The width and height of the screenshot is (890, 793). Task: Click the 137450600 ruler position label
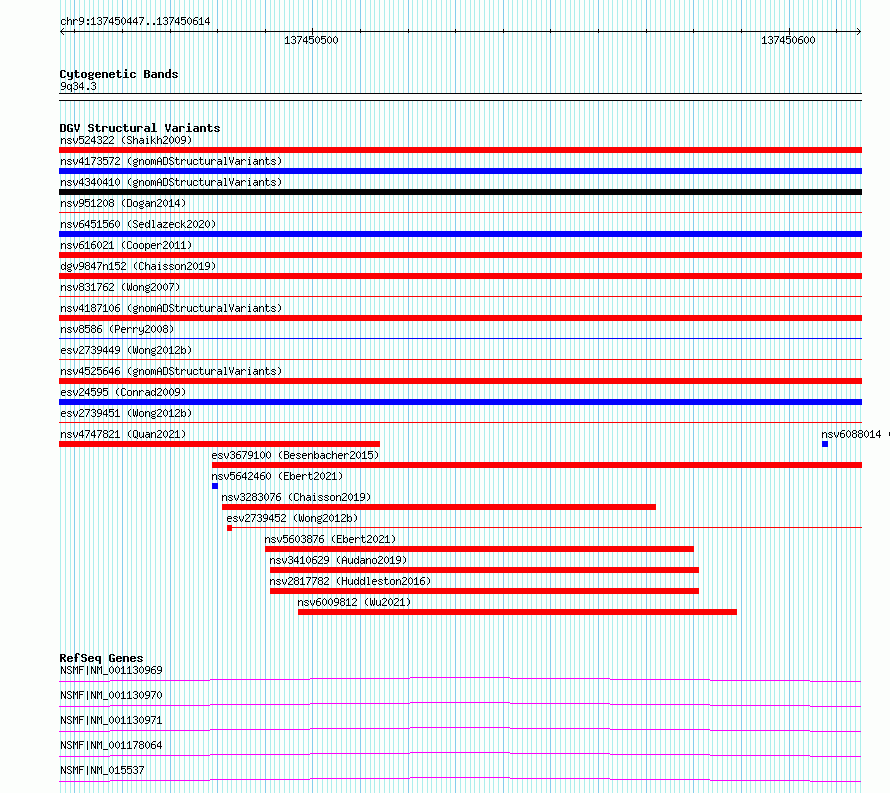coord(788,40)
